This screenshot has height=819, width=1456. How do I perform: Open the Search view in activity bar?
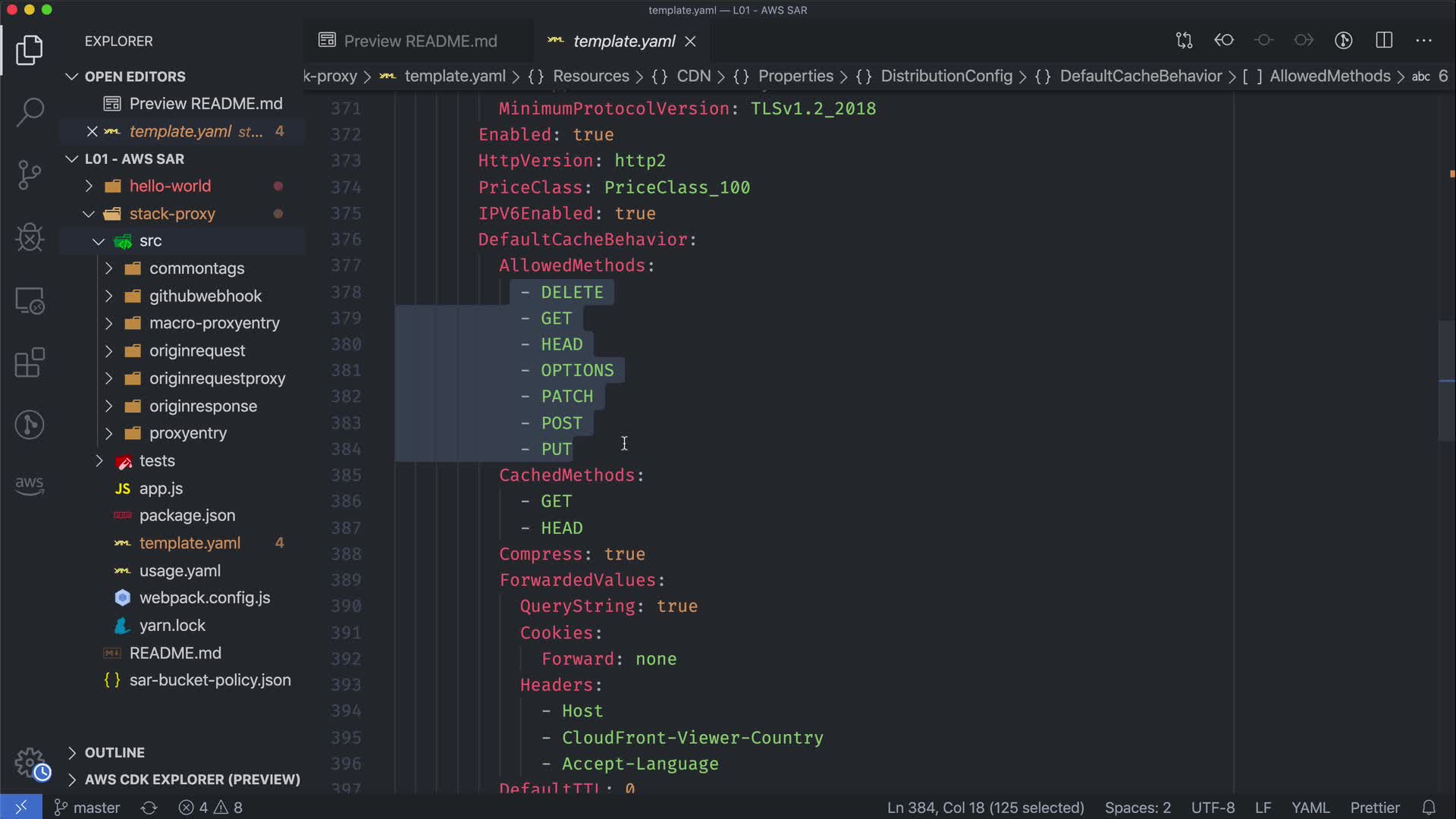[x=30, y=112]
